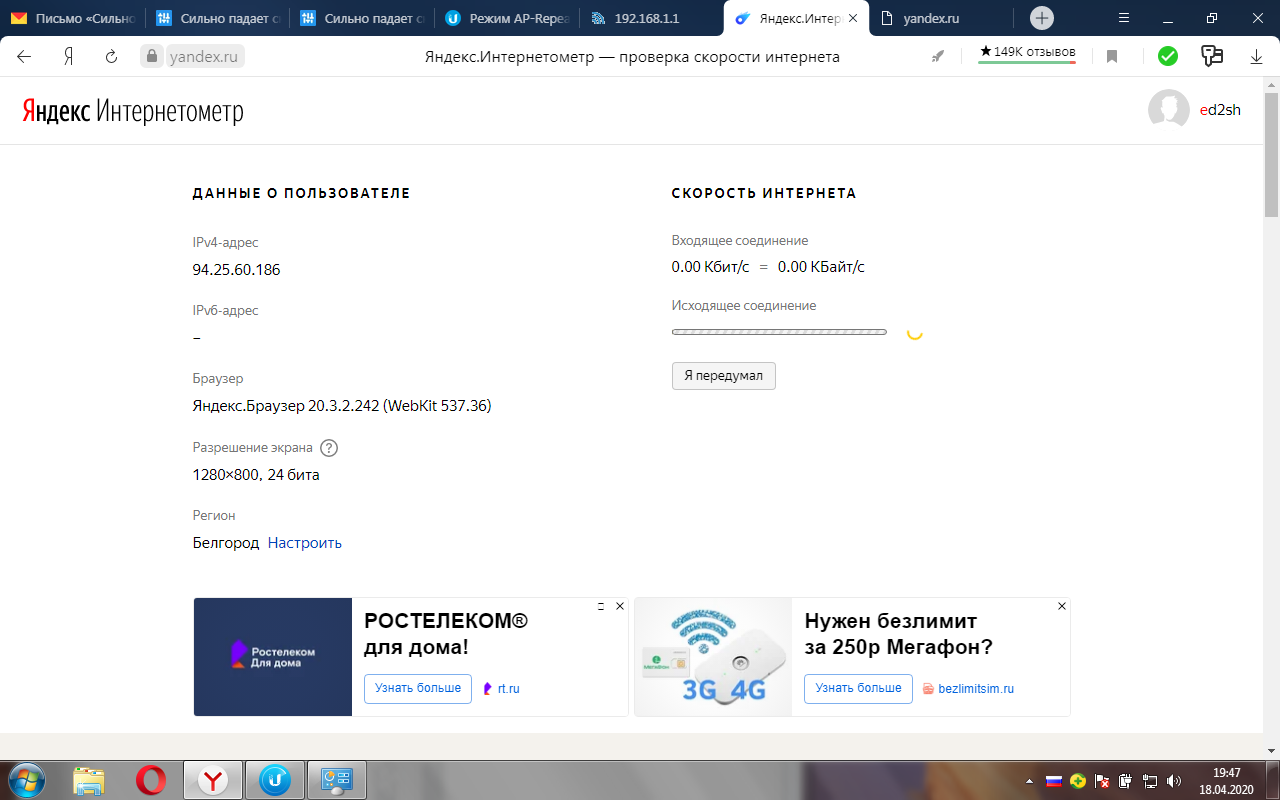The height and width of the screenshot is (800, 1280).
Task: Click the Настроить region link
Action: [305, 543]
